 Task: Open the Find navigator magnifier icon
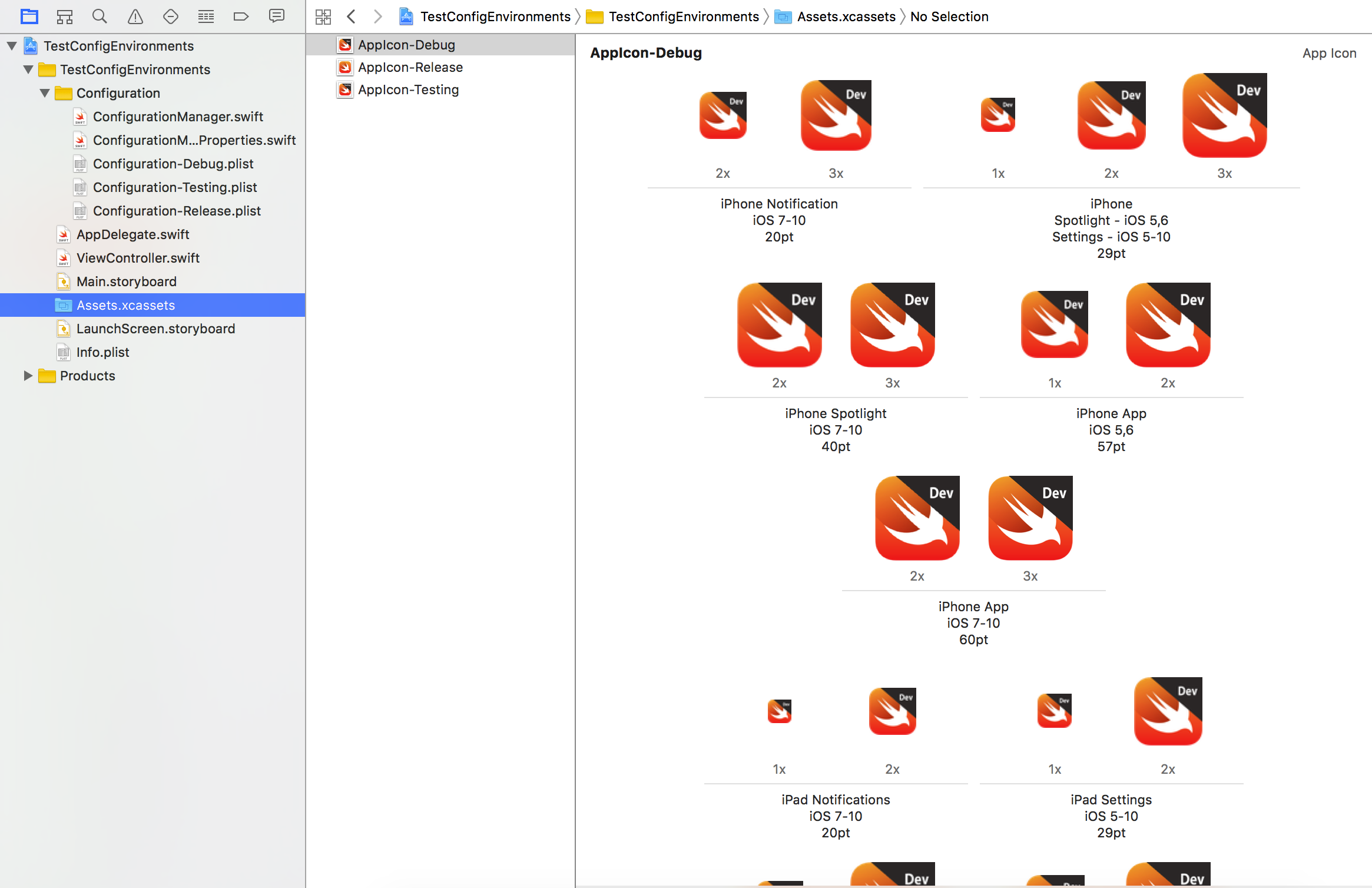(100, 16)
